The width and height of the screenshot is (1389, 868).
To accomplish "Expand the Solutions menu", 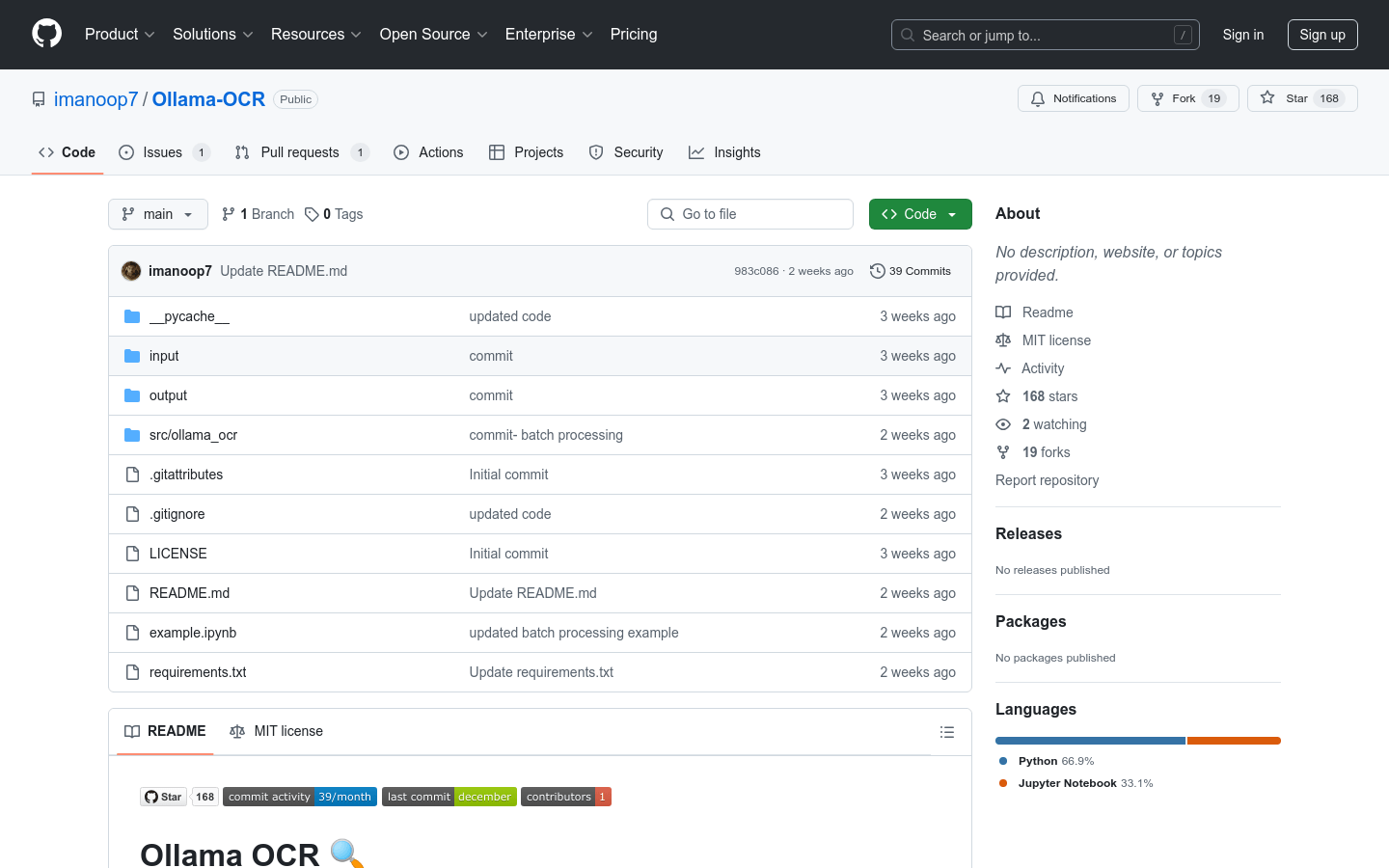I will pyautogui.click(x=213, y=35).
